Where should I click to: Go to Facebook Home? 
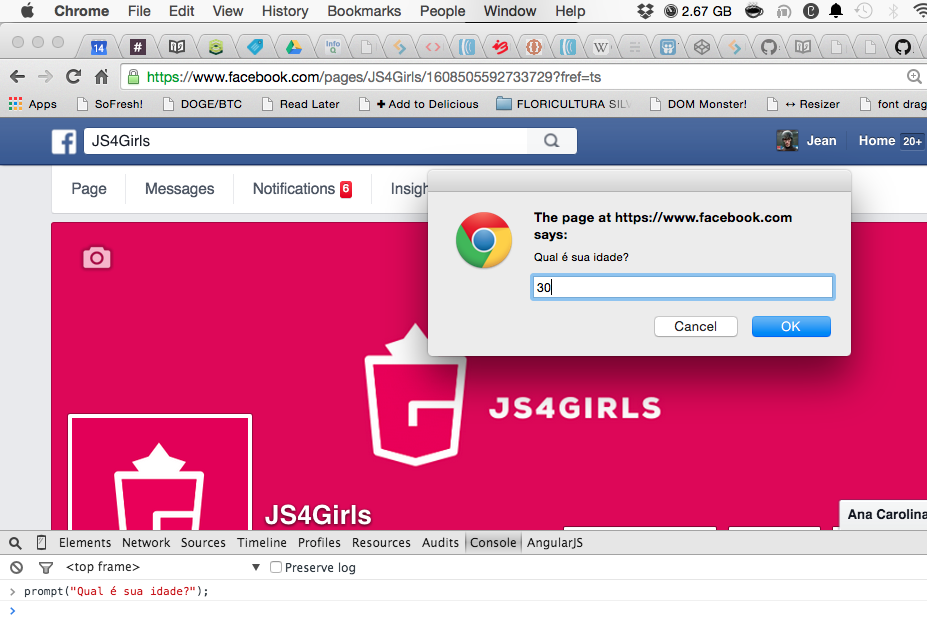coord(877,141)
